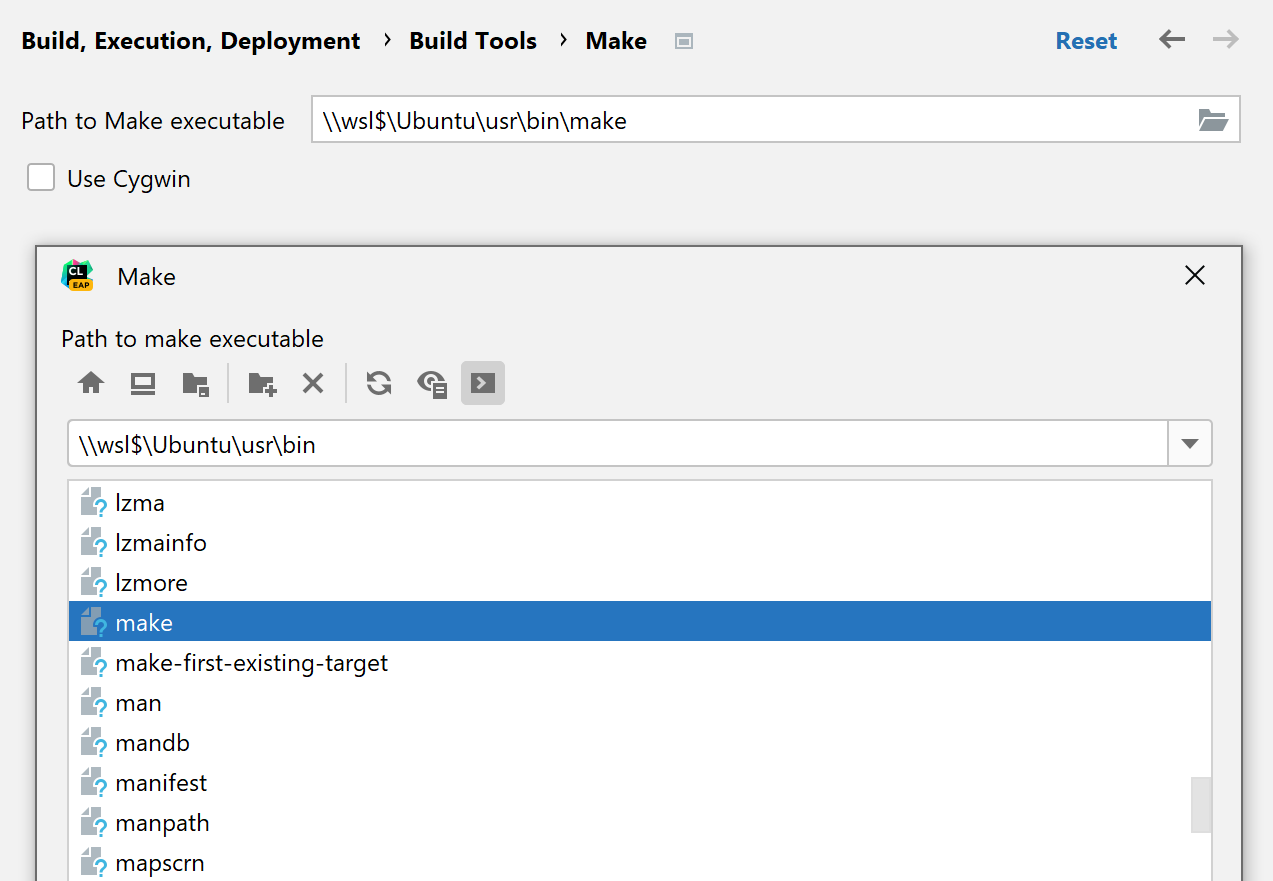Click the Home directory icon
1273x881 pixels.
[x=91, y=383]
